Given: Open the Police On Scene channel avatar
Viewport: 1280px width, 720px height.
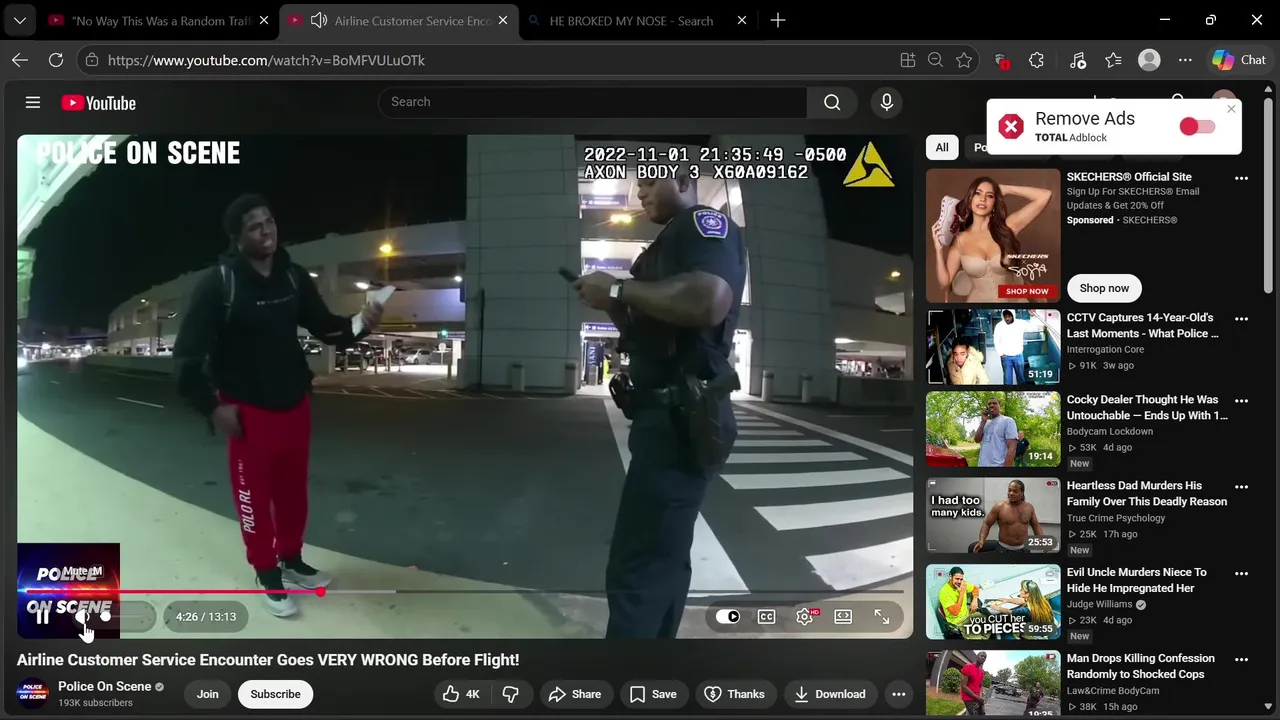Looking at the screenshot, I should coord(33,694).
